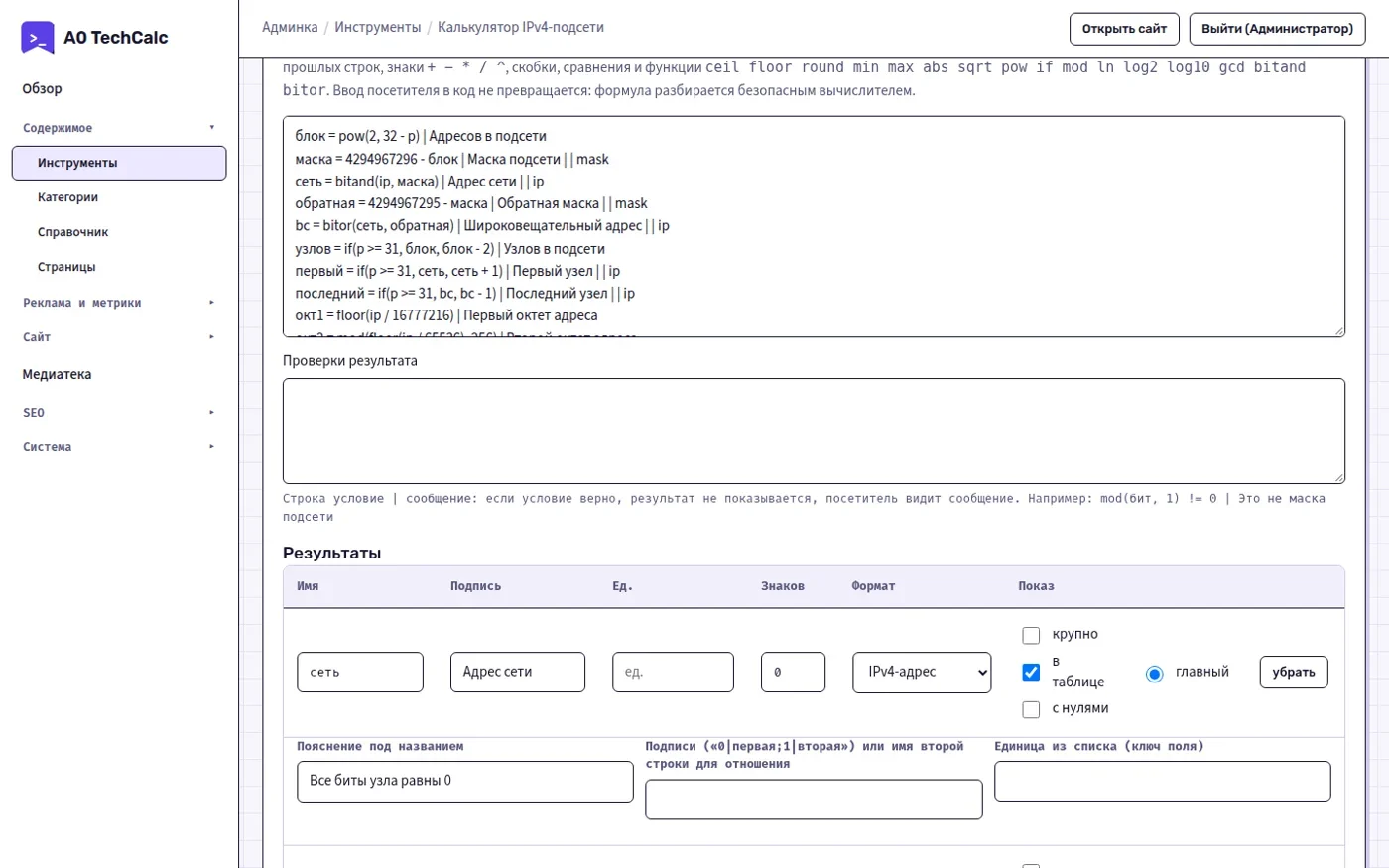This screenshot has width=1389, height=868.
Task: Remove the result row with "убрать"
Action: [x=1294, y=673]
